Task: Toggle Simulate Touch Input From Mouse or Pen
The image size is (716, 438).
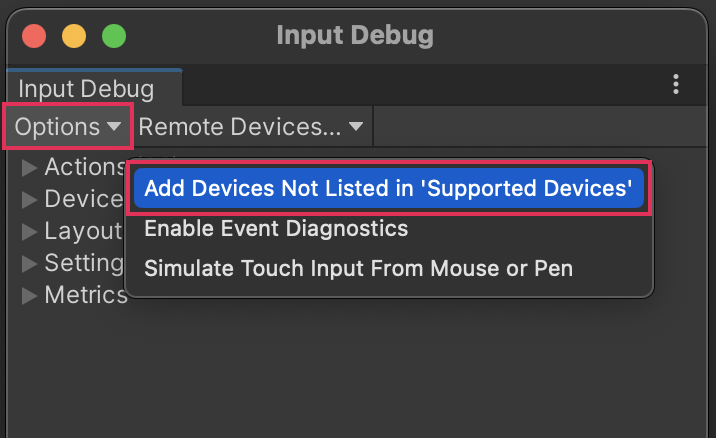Action: (x=358, y=268)
